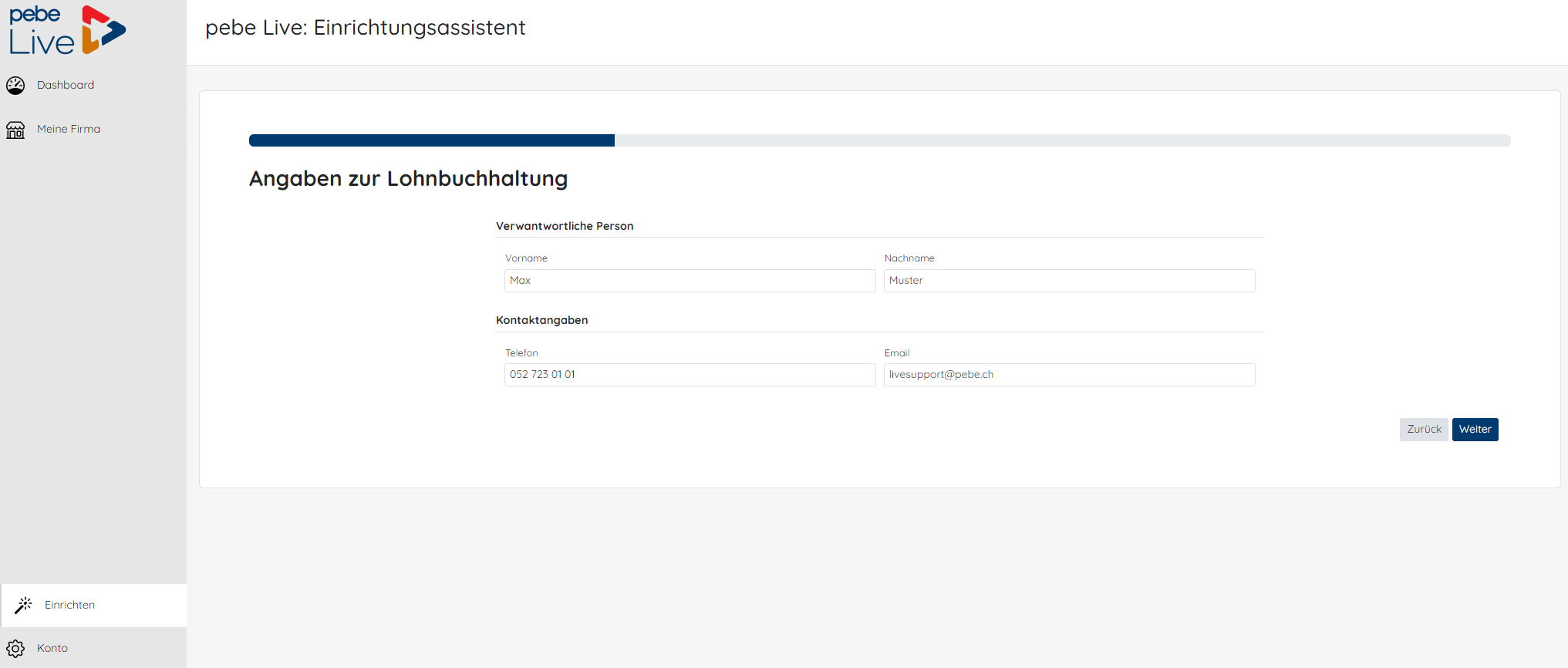Click the Einrichten magic wand icon
The height and width of the screenshot is (668, 1568).
tap(24, 605)
